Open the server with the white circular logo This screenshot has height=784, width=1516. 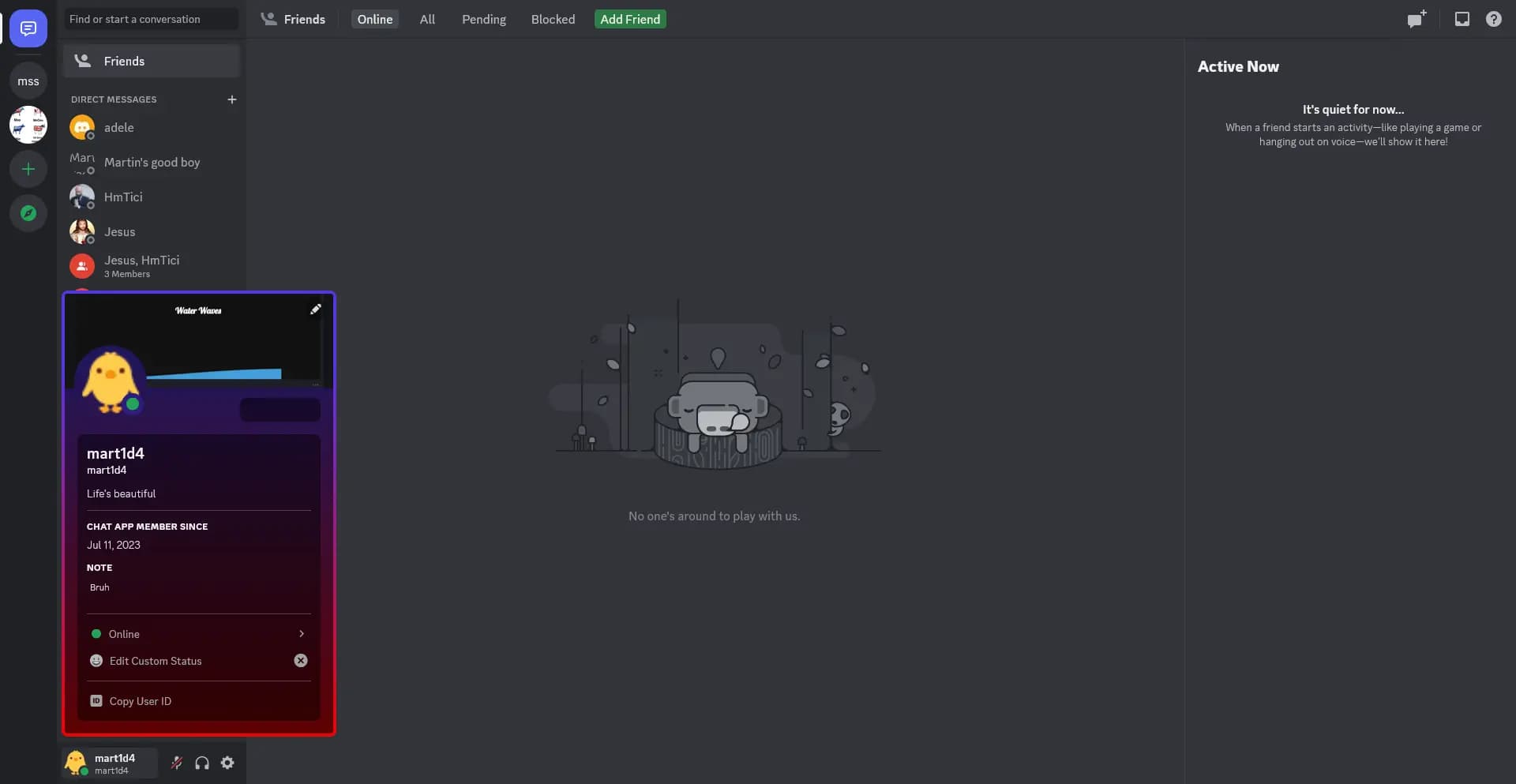pos(28,125)
